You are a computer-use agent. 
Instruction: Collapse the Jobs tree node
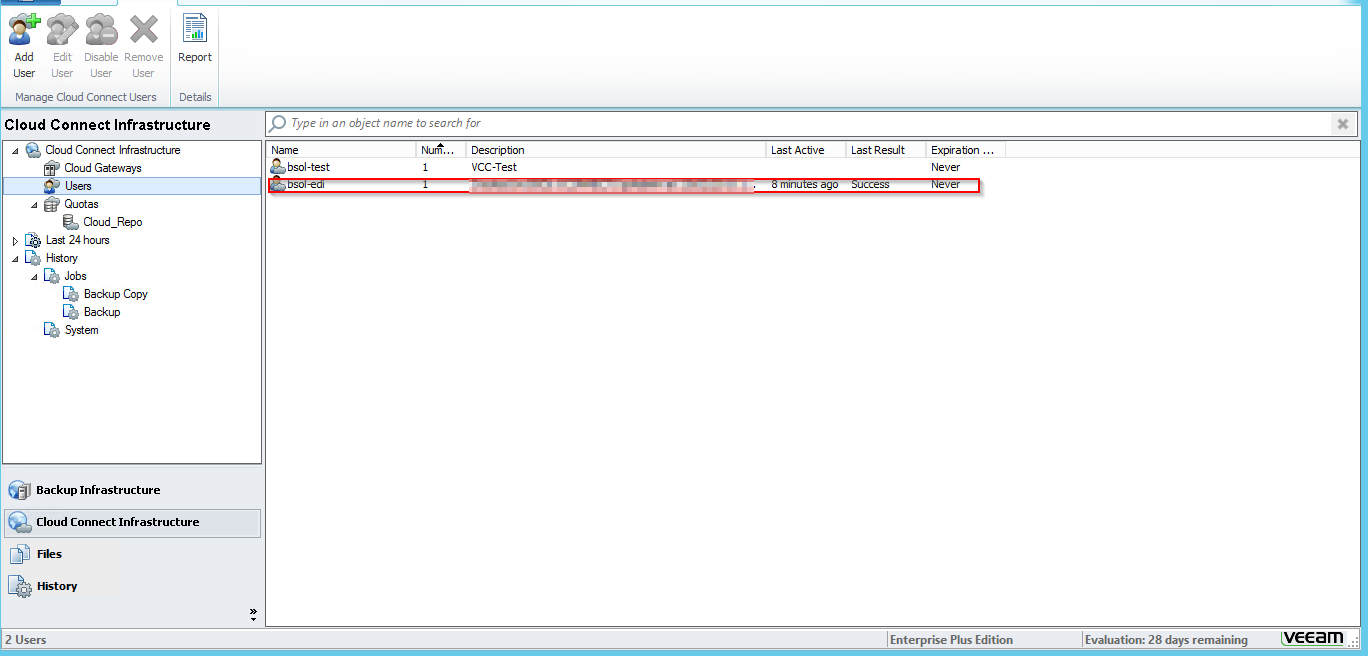tap(34, 276)
